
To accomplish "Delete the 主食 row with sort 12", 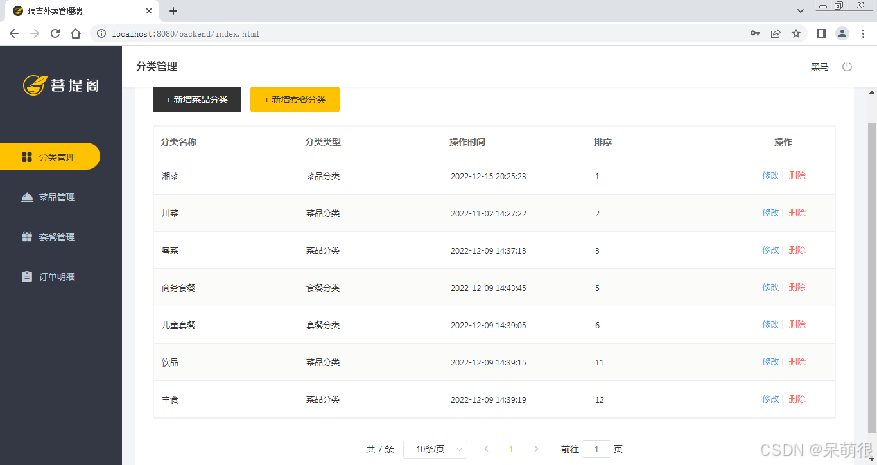I will tap(797, 399).
